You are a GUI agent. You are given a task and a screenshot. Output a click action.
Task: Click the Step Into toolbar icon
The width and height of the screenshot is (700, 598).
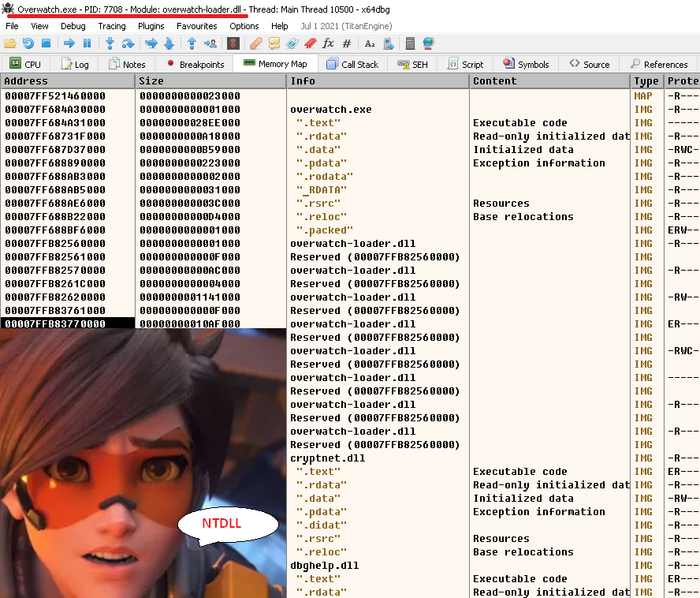(108, 43)
